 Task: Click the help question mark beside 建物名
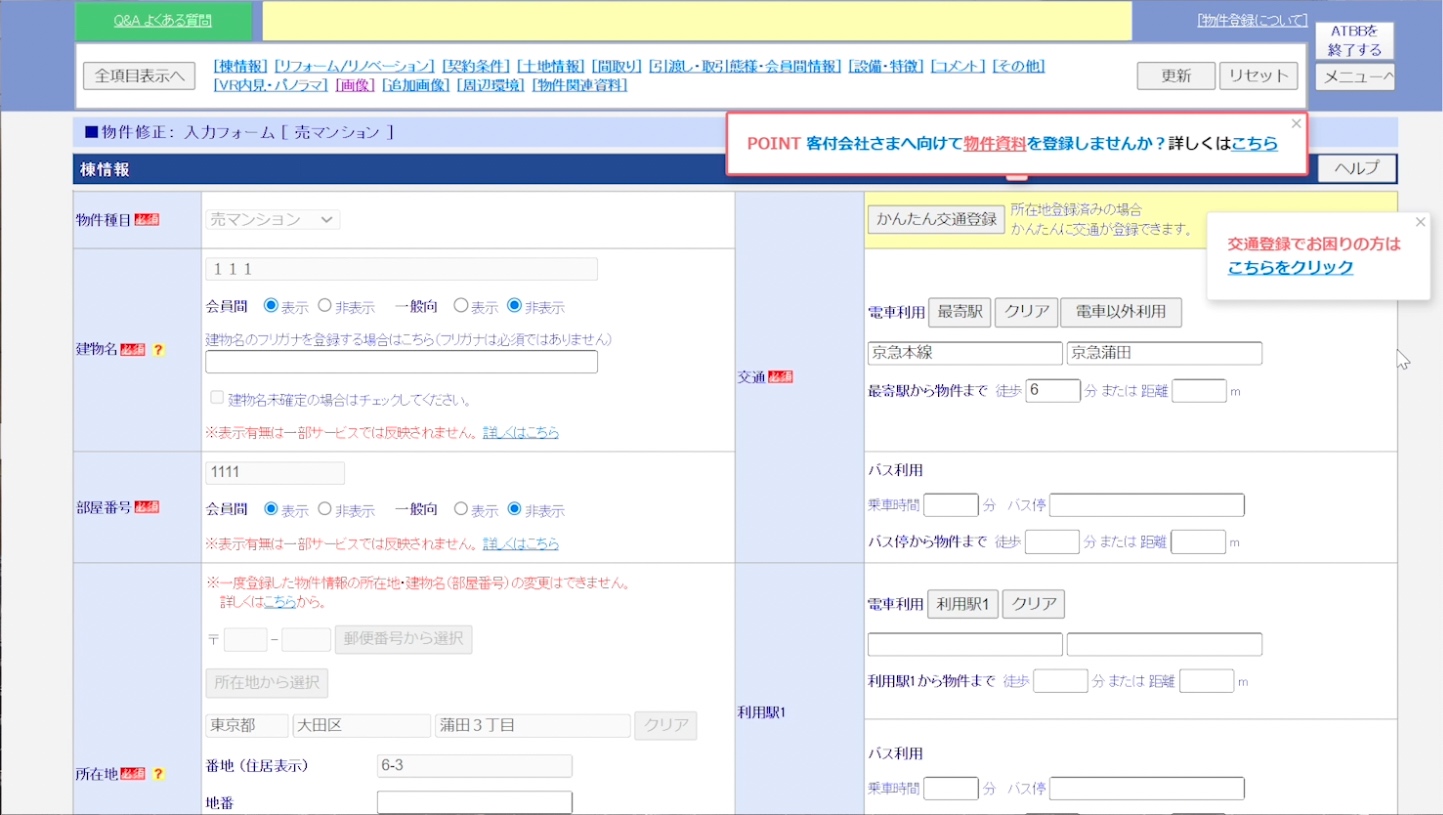pyautogui.click(x=158, y=350)
